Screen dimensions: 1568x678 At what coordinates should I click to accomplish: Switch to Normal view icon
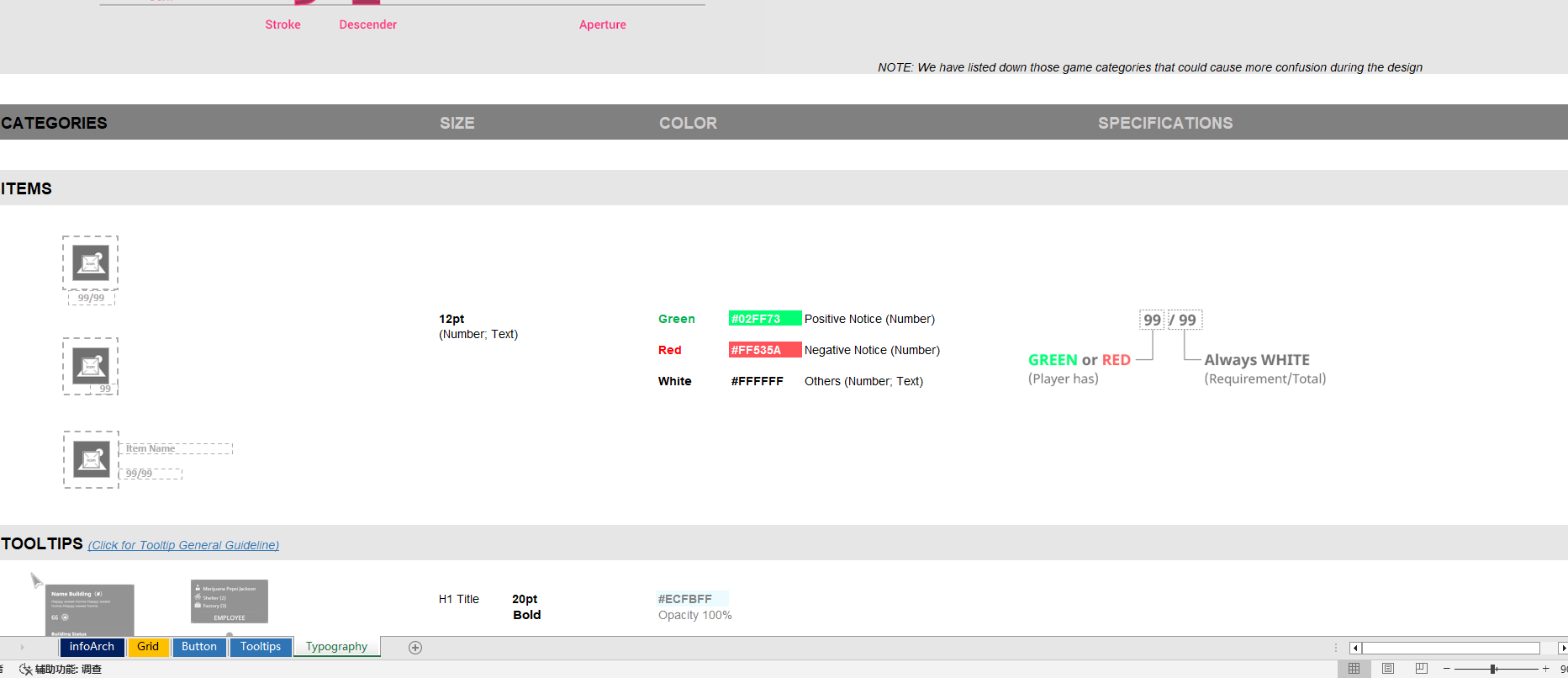[1354, 669]
